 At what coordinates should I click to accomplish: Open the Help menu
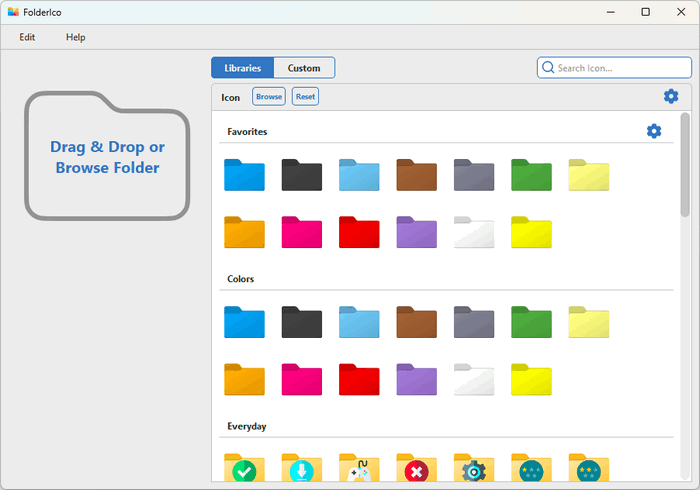tap(75, 37)
